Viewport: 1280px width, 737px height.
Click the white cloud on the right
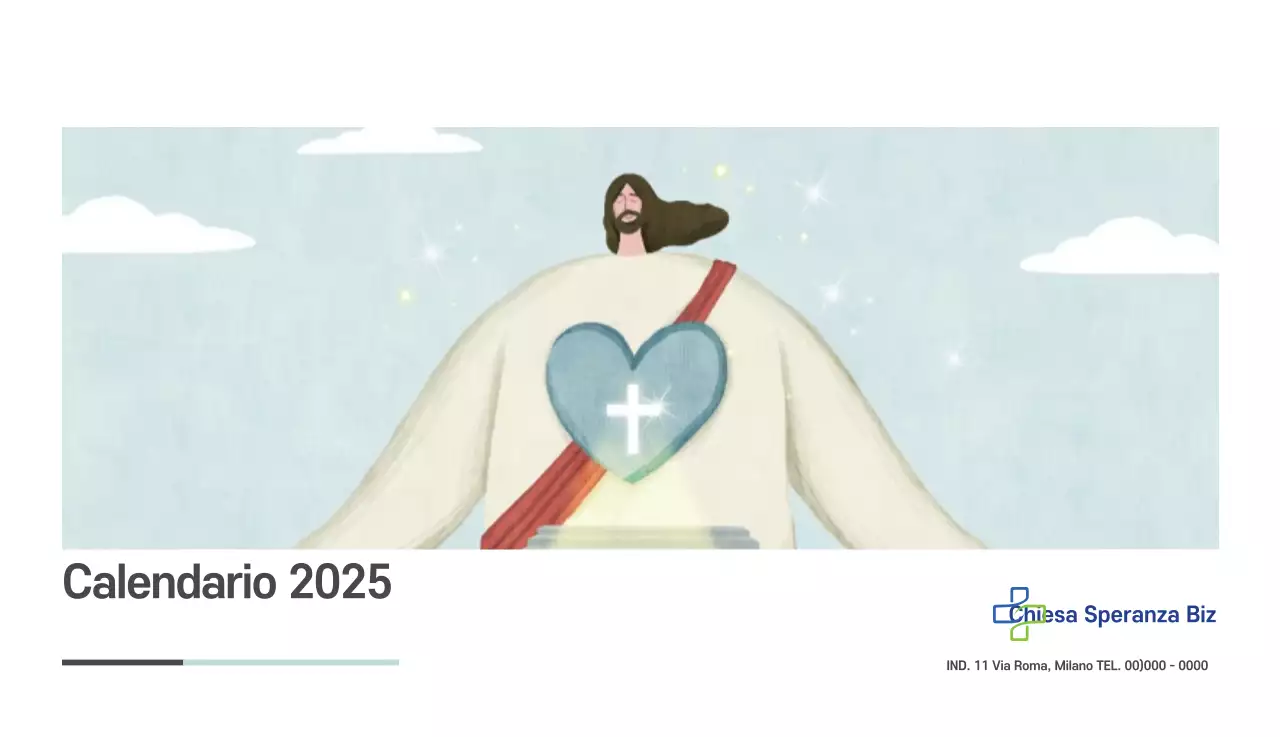coord(1120,247)
